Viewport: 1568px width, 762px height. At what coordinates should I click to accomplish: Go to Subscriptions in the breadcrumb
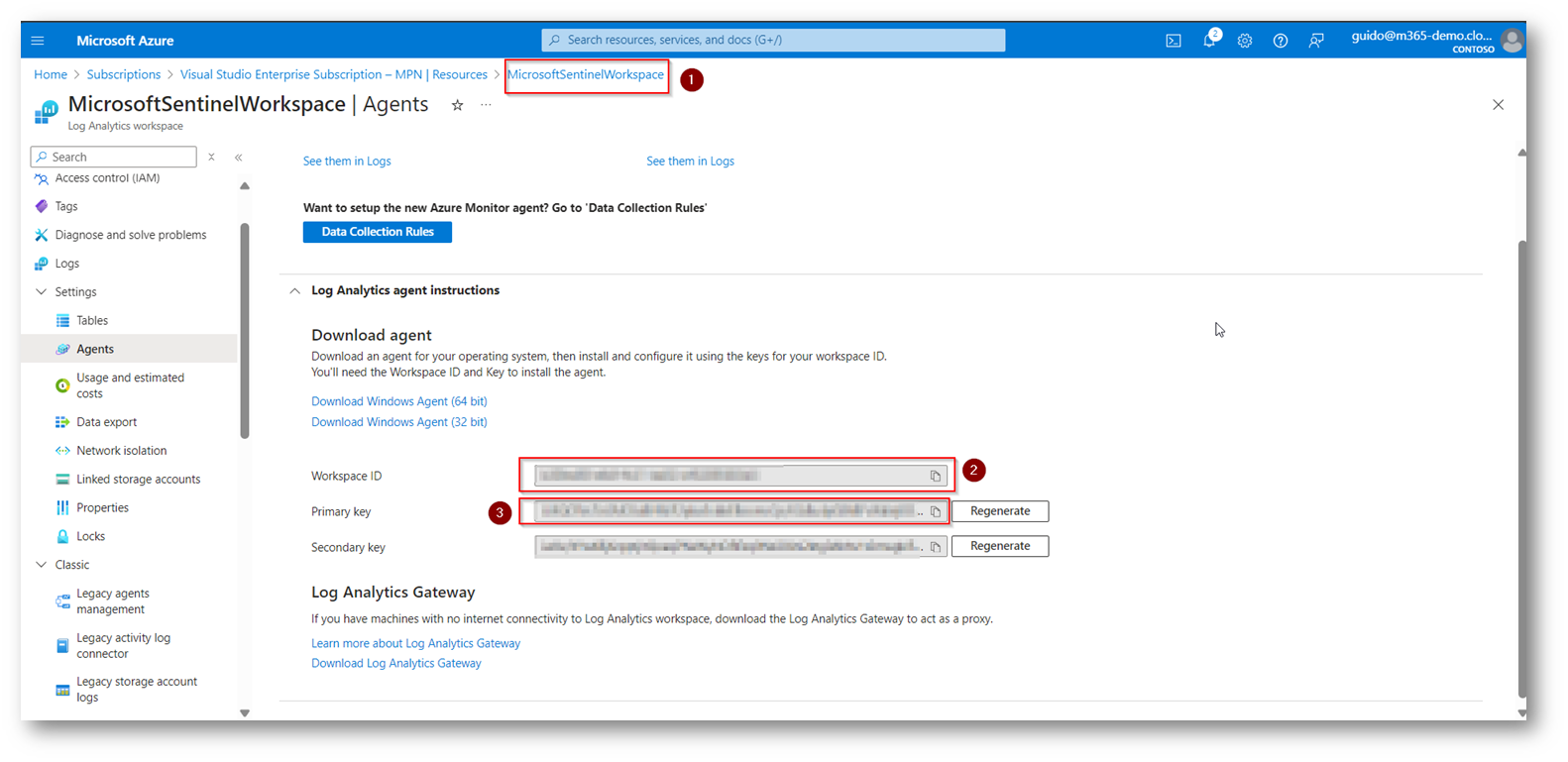pos(123,74)
